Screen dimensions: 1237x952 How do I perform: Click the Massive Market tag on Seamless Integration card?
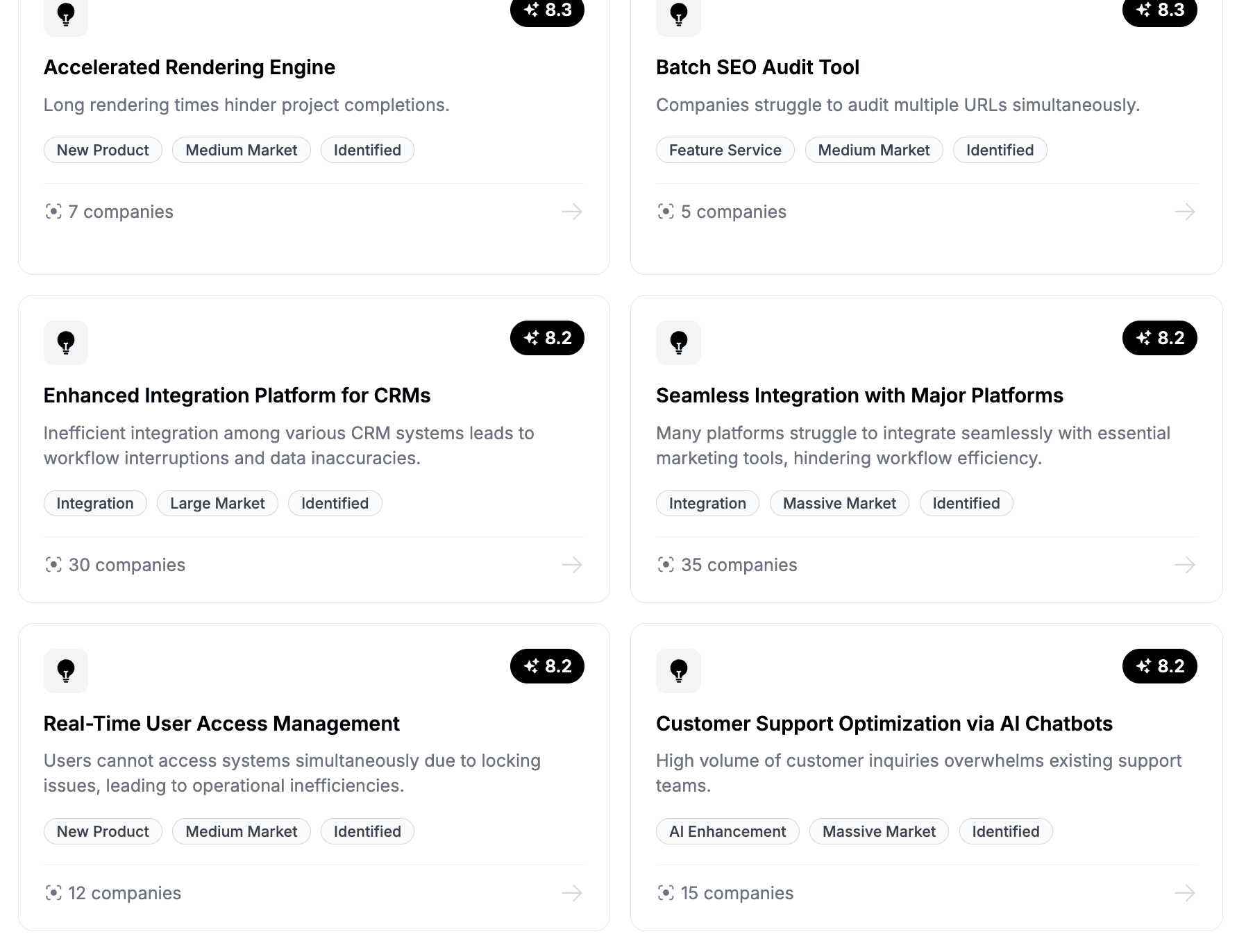coord(839,503)
